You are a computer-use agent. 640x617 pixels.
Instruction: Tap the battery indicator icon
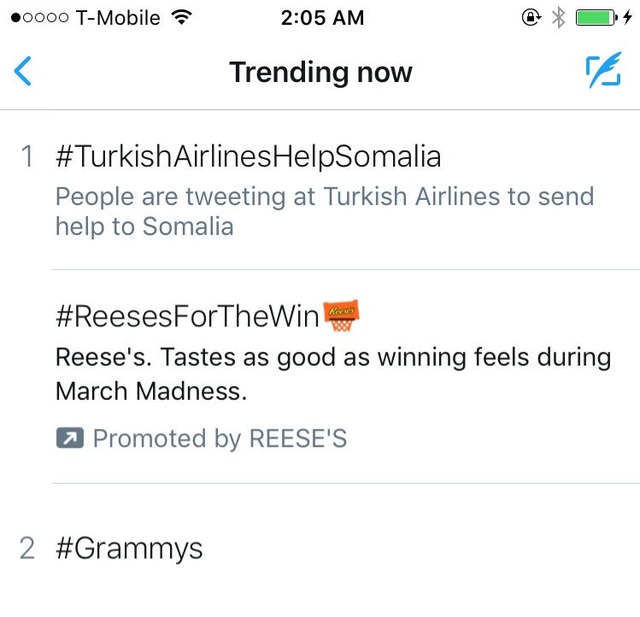(596, 18)
